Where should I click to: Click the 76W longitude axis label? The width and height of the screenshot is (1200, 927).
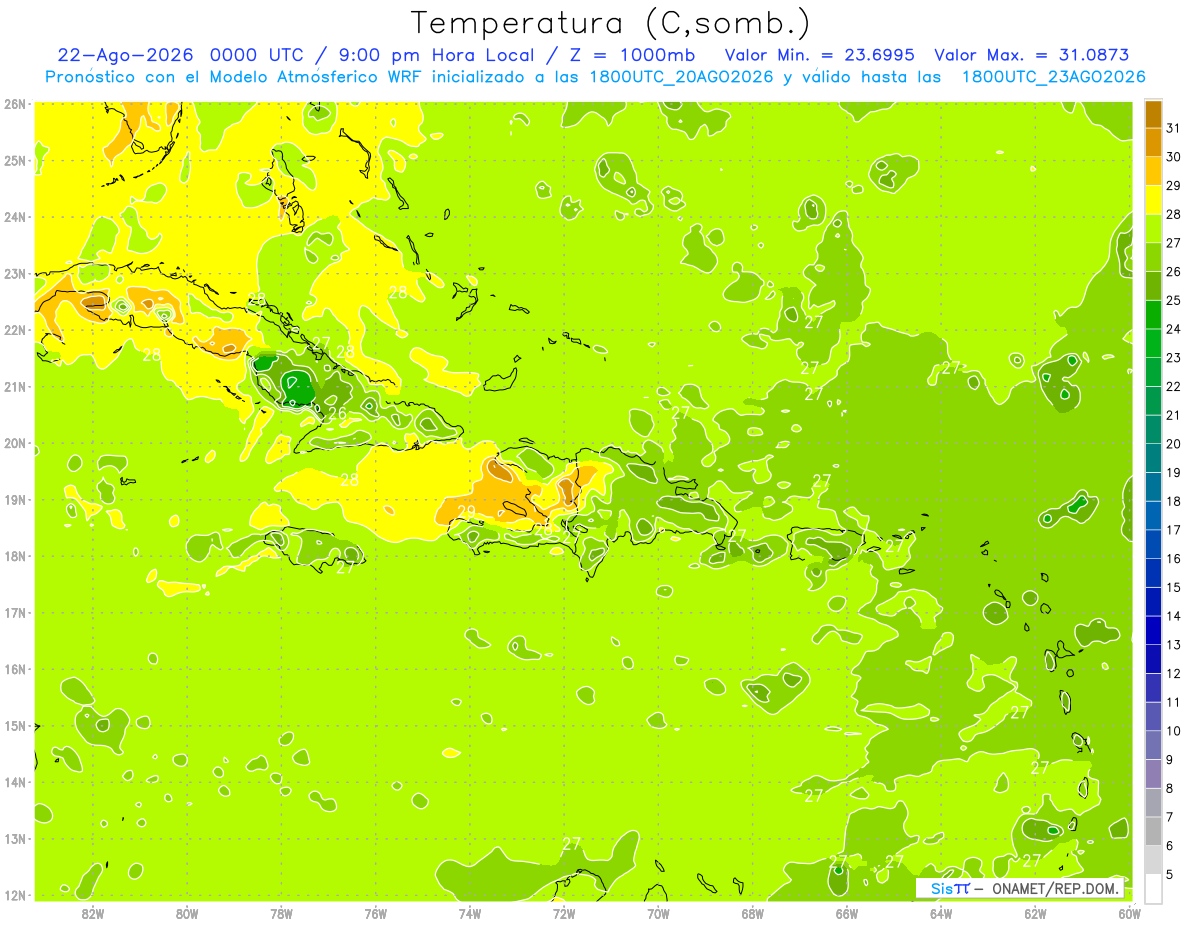[x=376, y=913]
